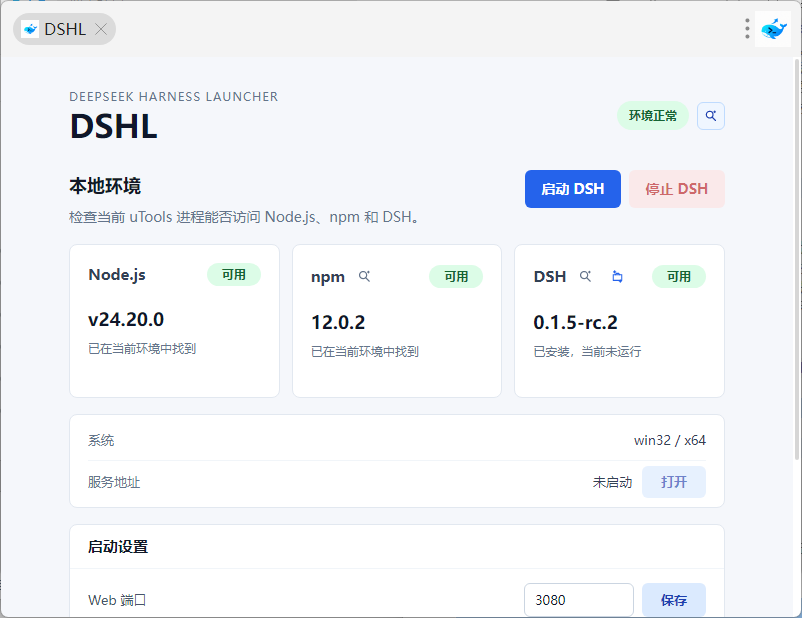Click the DSH version 0.1.5-rc.2
The height and width of the screenshot is (618, 802).
point(575,323)
